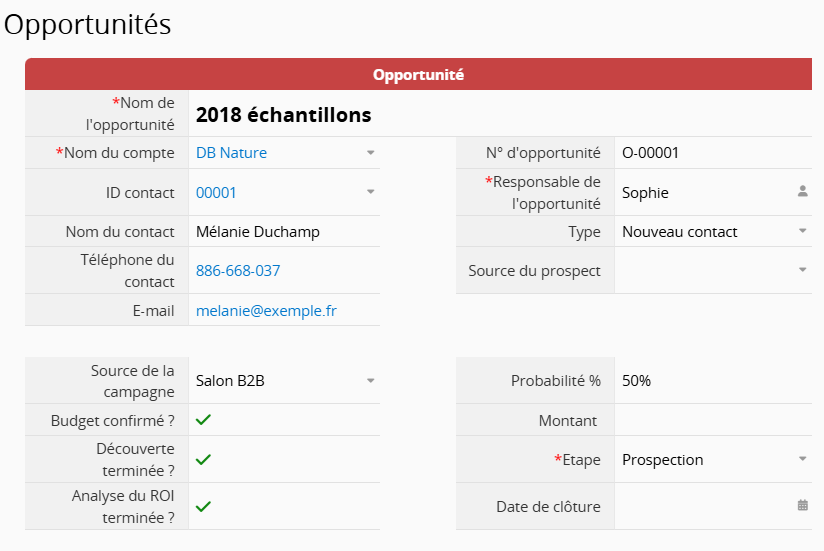Edit the 2018 échantillons opportunity name
This screenshot has height=551, width=824.
click(284, 115)
